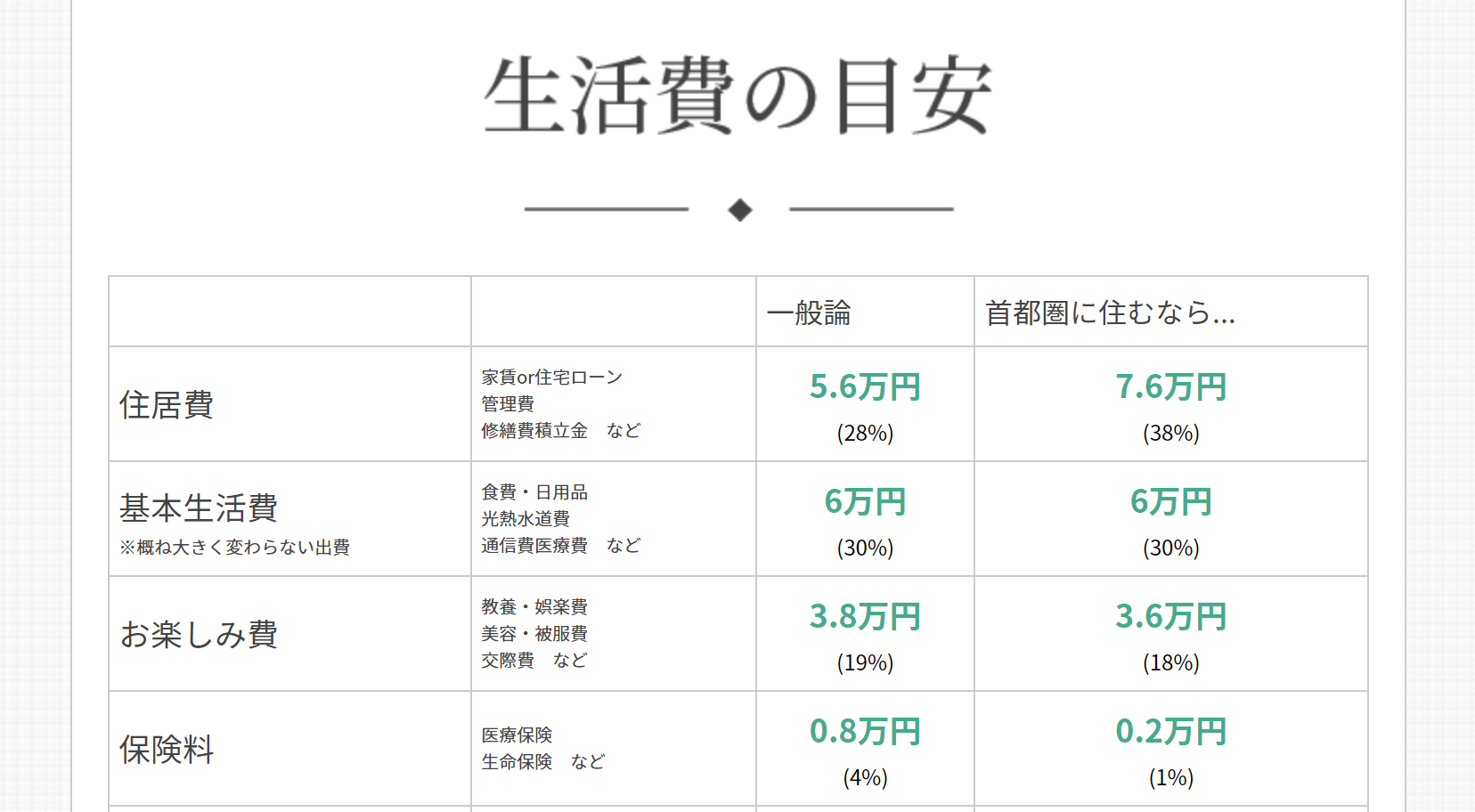Click the 3.6万円 value
The width and height of the screenshot is (1475, 812).
1171,616
